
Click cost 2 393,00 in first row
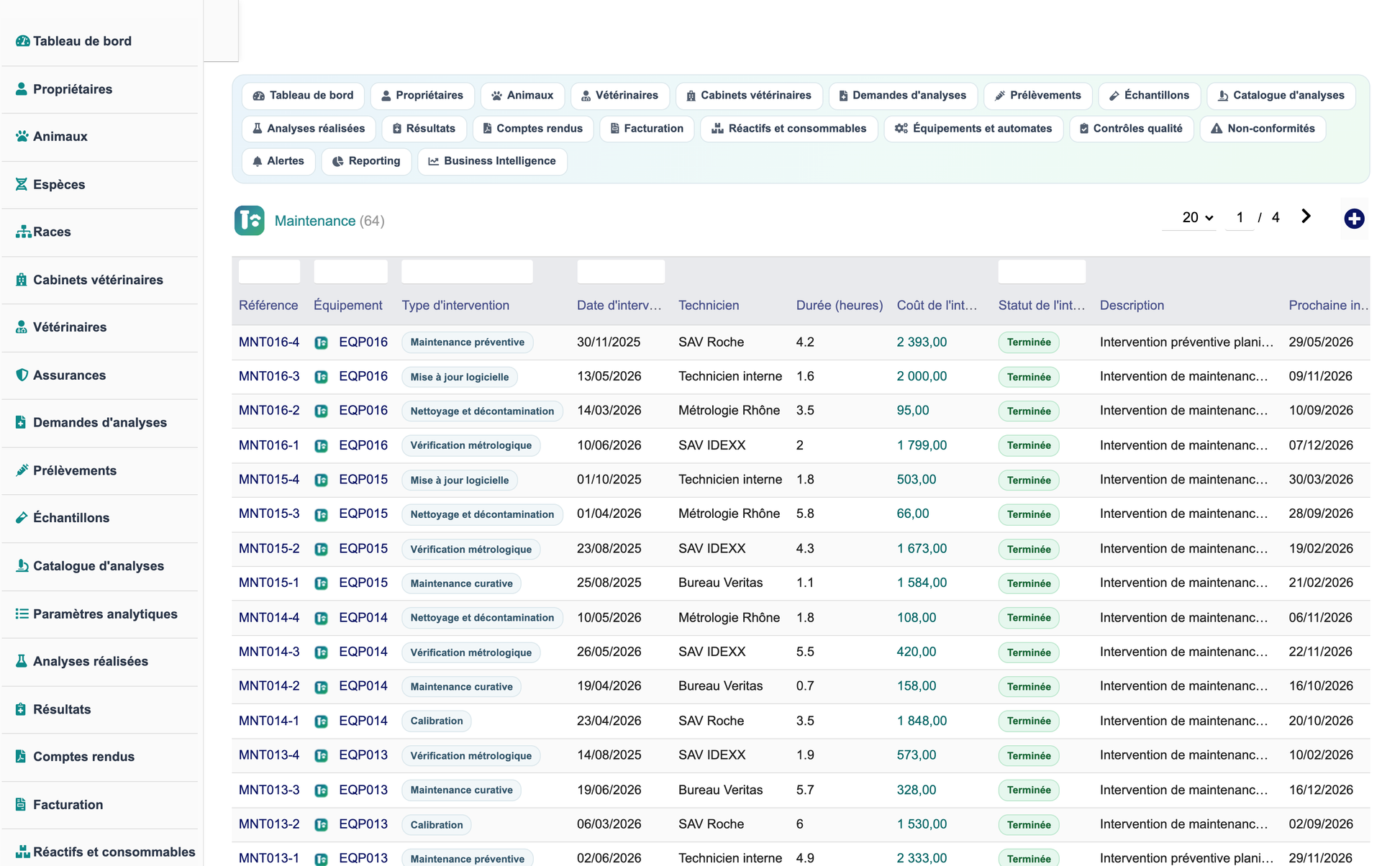[x=922, y=342]
